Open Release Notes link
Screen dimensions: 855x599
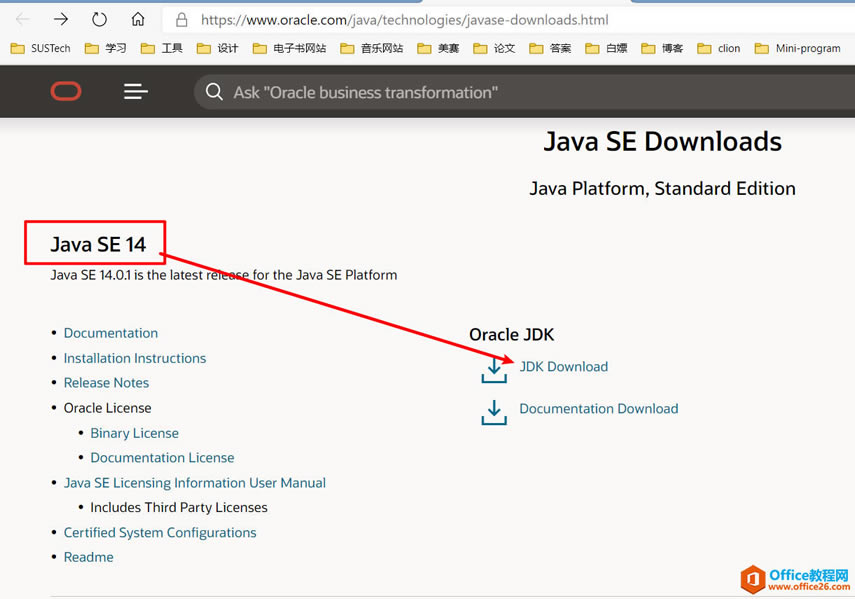coord(106,383)
